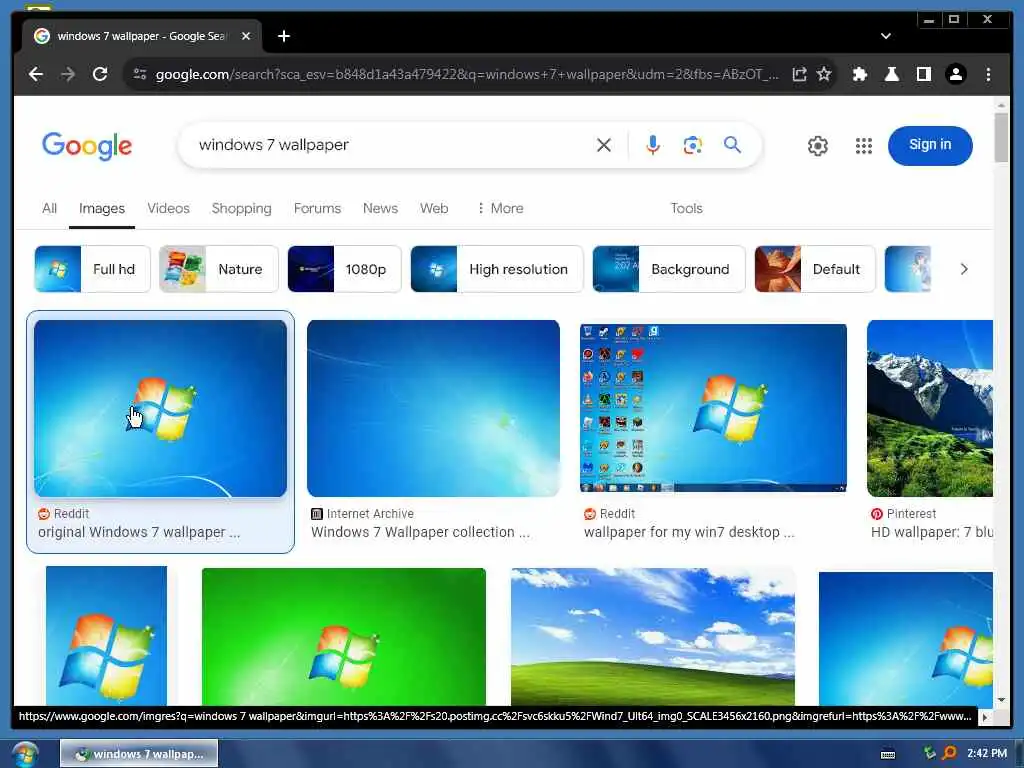
Task: Search by image with Lens icon
Action: 692,145
